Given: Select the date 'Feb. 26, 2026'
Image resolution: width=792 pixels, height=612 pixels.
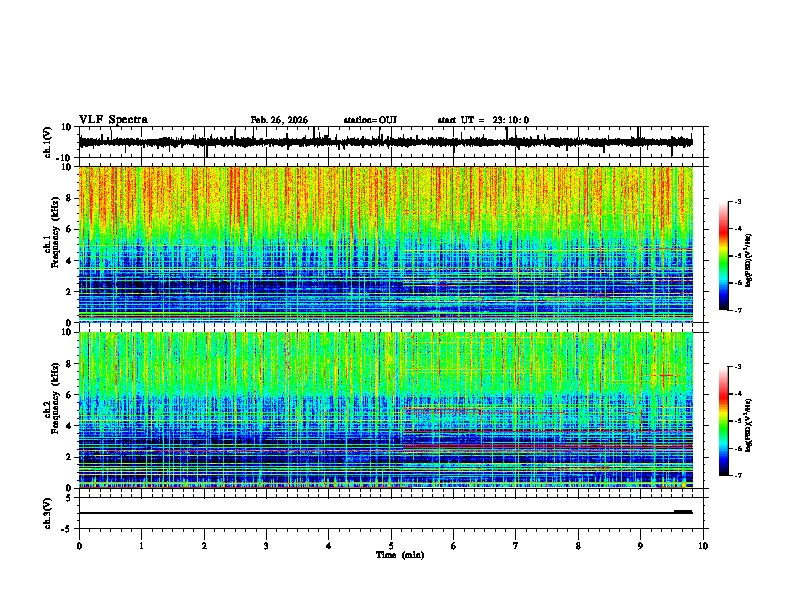Looking at the screenshot, I should 279,120.
